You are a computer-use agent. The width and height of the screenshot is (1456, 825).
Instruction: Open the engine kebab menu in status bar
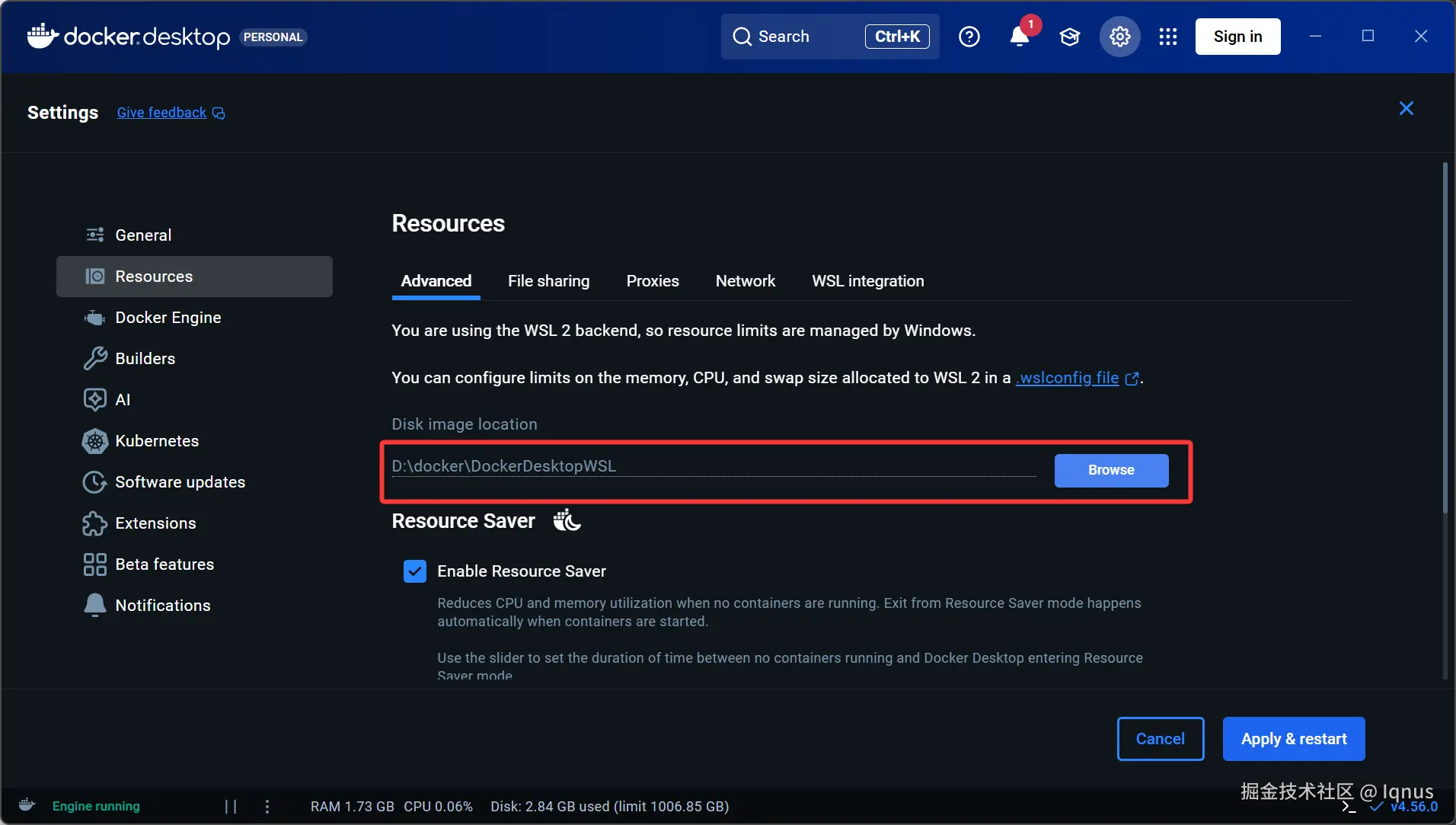coord(267,806)
